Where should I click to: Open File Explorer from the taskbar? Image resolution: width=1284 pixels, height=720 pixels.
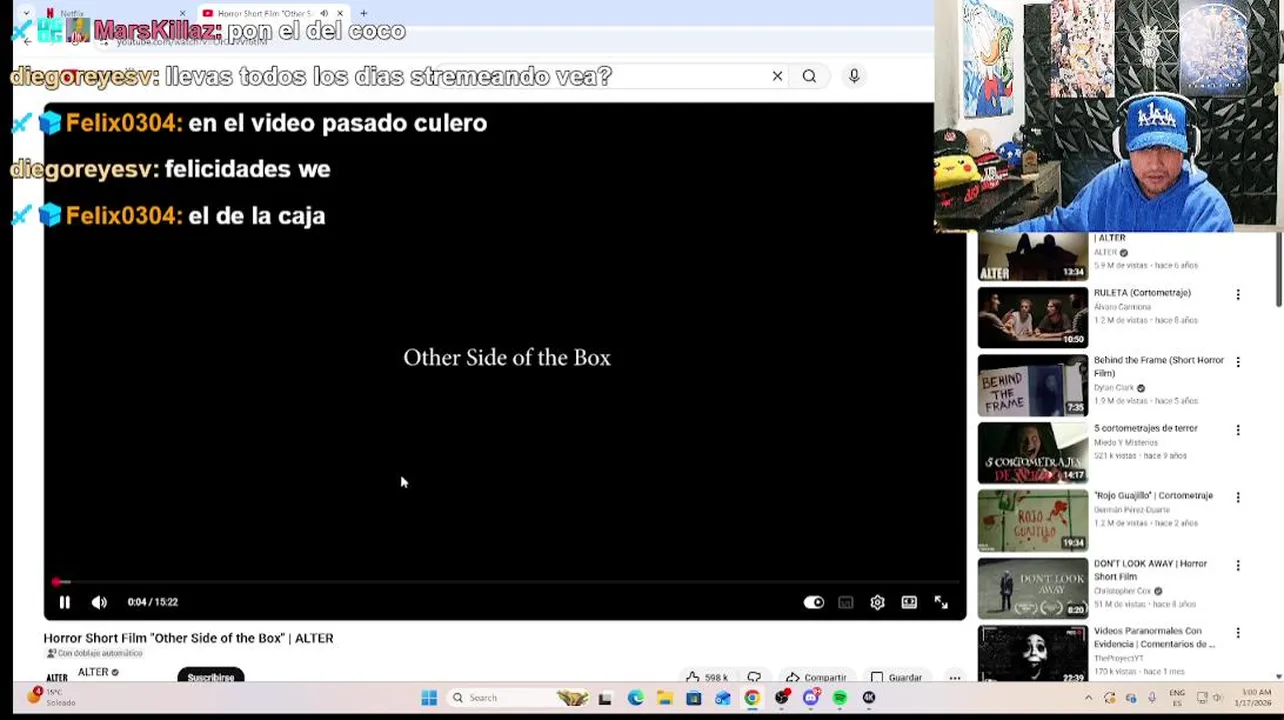coord(664,698)
